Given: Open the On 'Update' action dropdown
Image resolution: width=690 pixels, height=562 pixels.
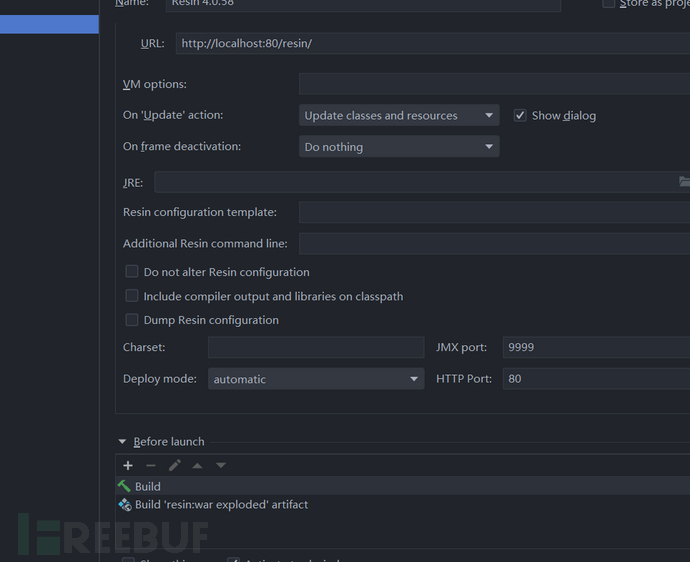Looking at the screenshot, I should 399,115.
